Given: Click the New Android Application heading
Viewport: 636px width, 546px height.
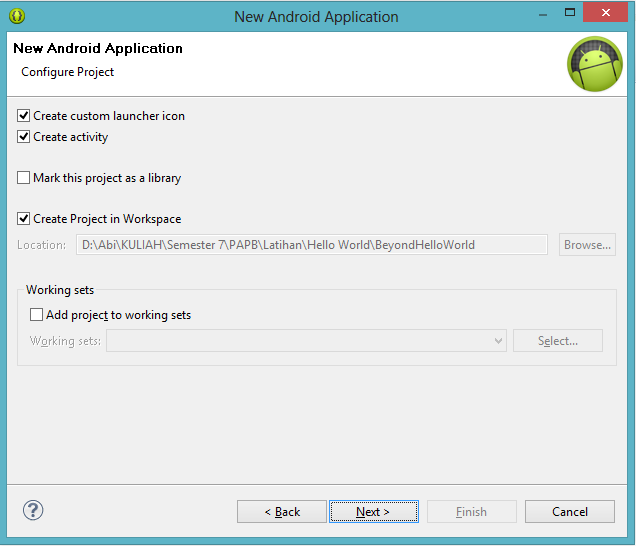Looking at the screenshot, I should [98, 48].
